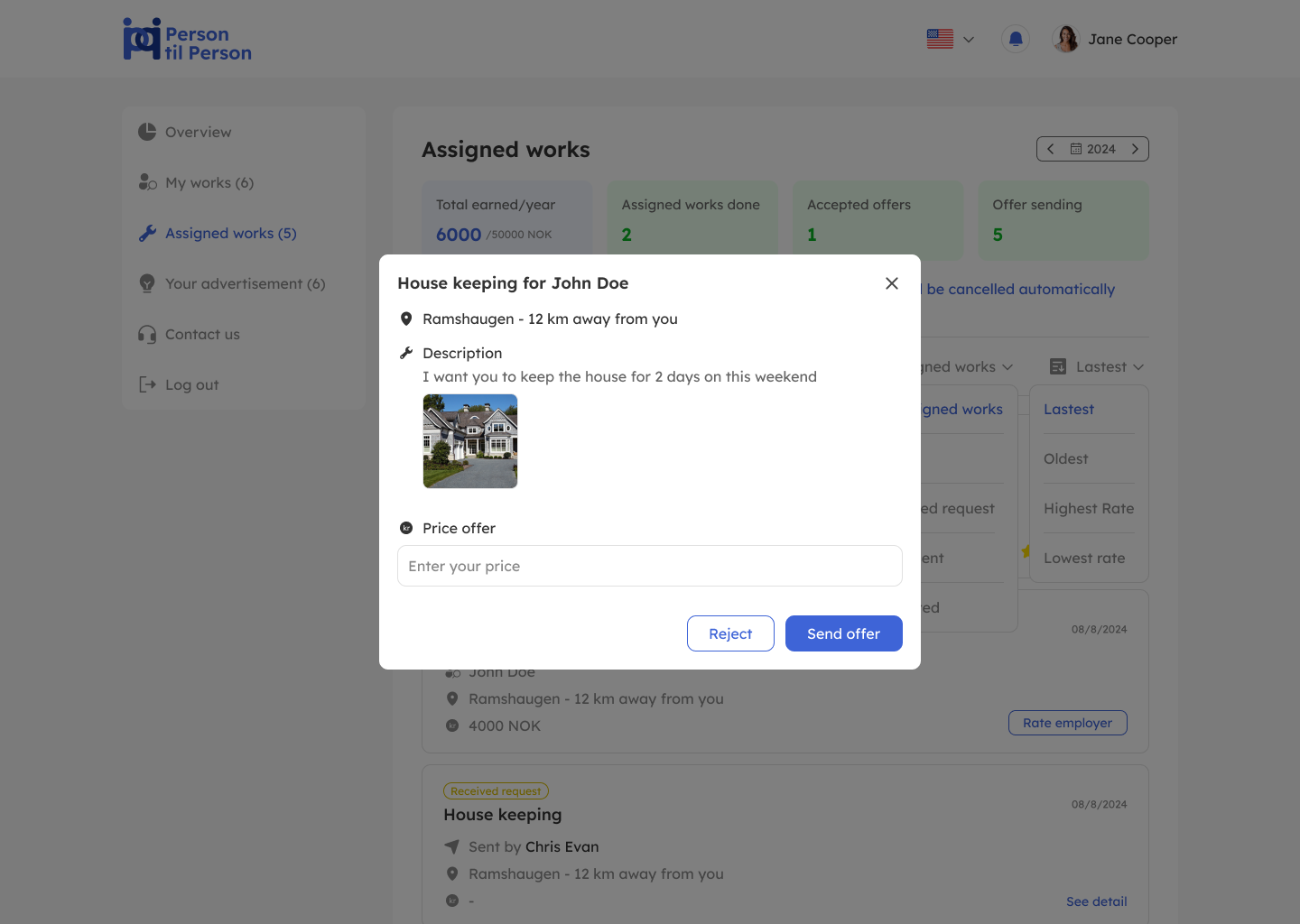Go to next year arrow
This screenshot has width=1300, height=924.
(x=1135, y=149)
